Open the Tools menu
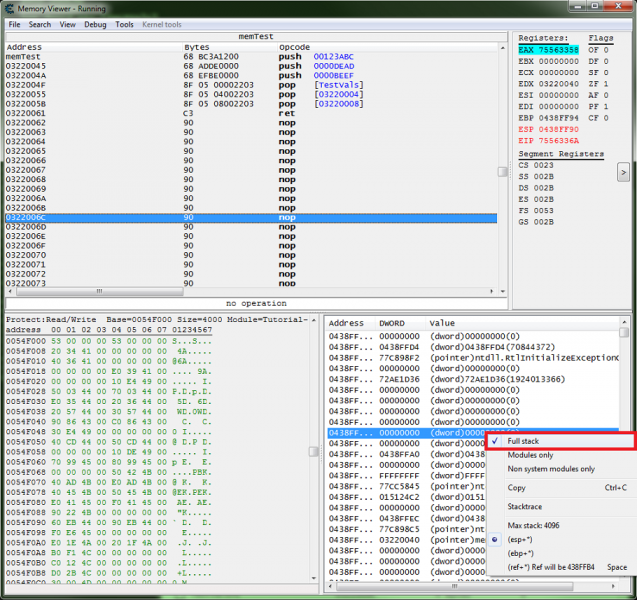Image resolution: width=637 pixels, height=600 pixels. (x=124, y=24)
